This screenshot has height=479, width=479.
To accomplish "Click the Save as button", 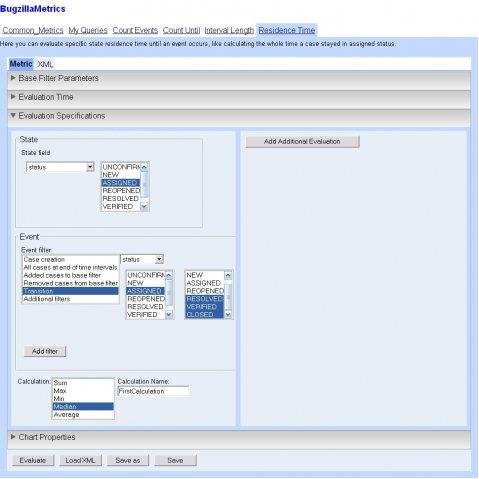I will (128, 460).
